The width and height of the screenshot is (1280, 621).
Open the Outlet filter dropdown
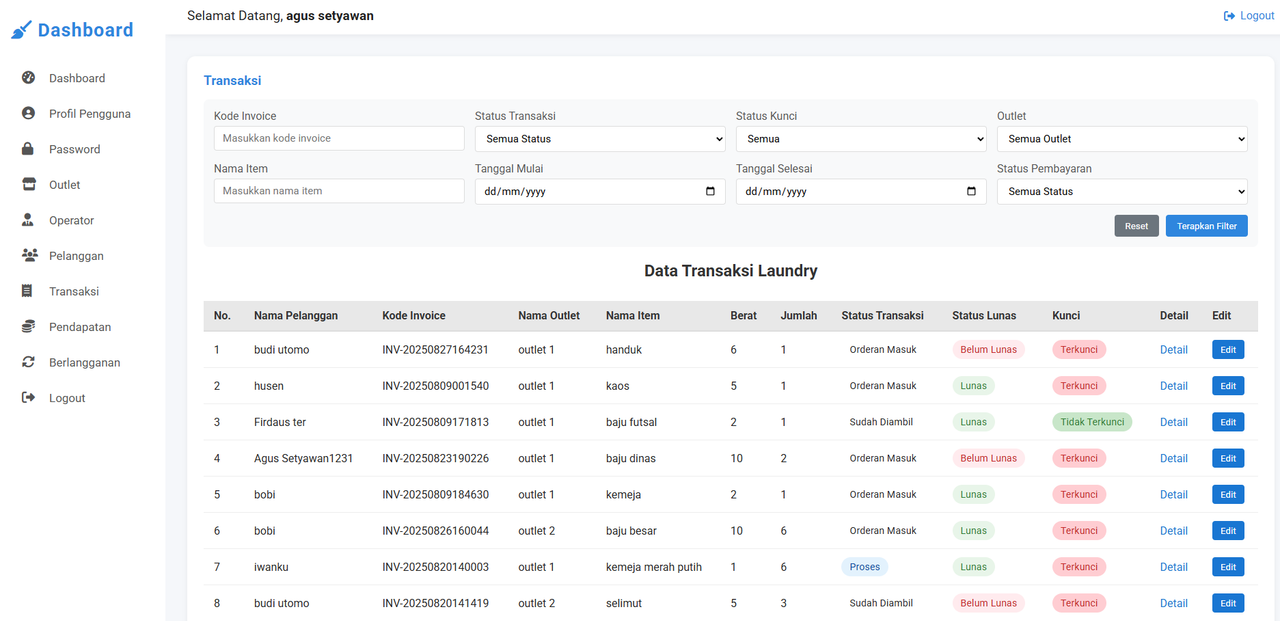[1122, 139]
